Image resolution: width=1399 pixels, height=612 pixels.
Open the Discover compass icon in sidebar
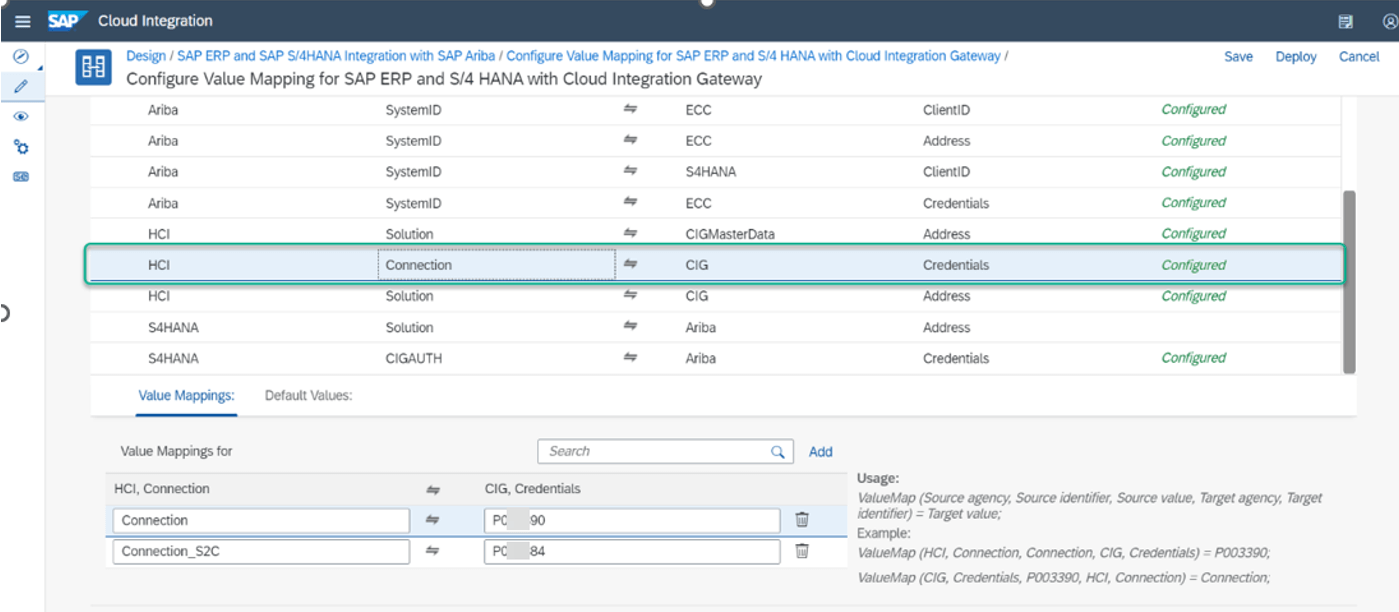pos(20,56)
